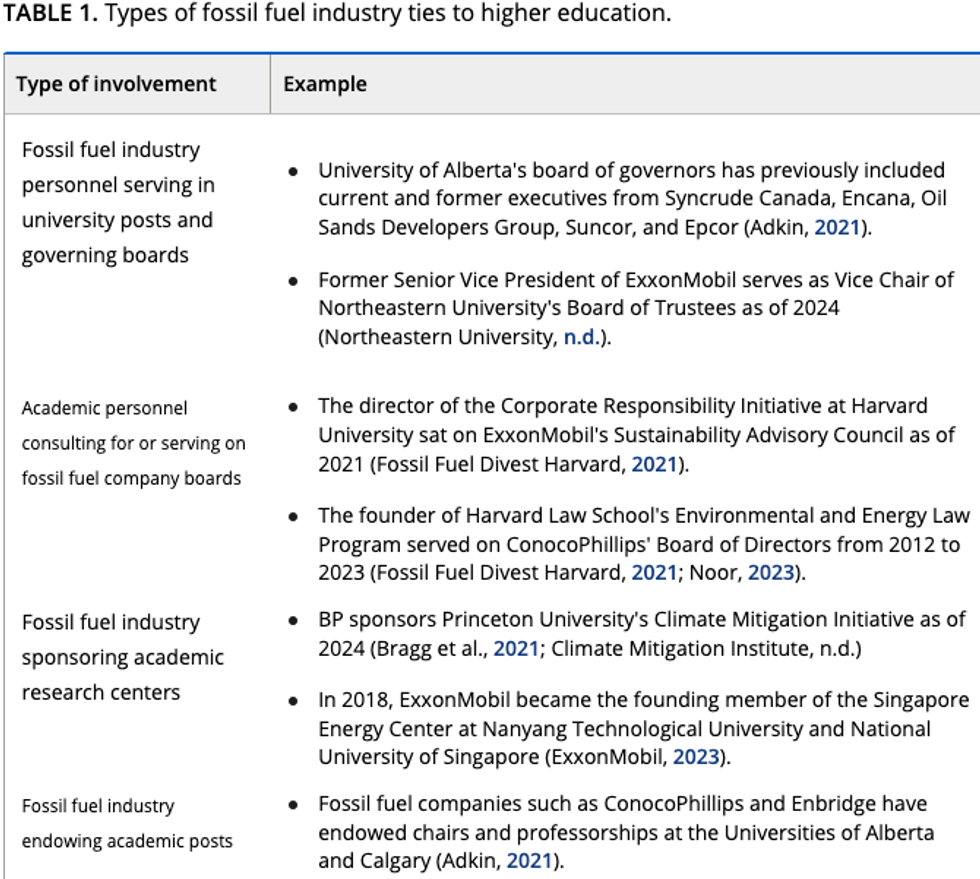Select the 'Academic personnel consulting' row label
Image resolution: width=980 pixels, height=879 pixels.
coord(133,443)
